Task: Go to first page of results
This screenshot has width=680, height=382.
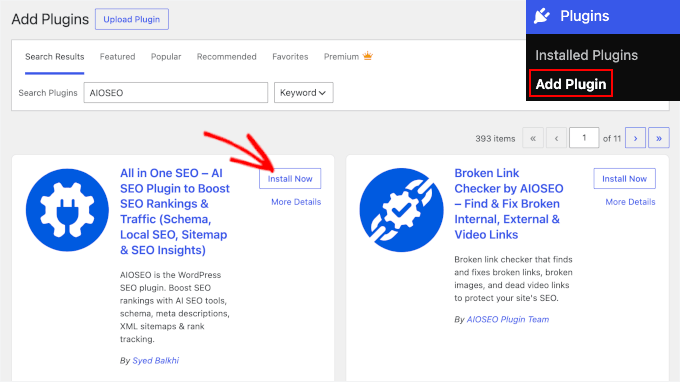Action: click(533, 138)
